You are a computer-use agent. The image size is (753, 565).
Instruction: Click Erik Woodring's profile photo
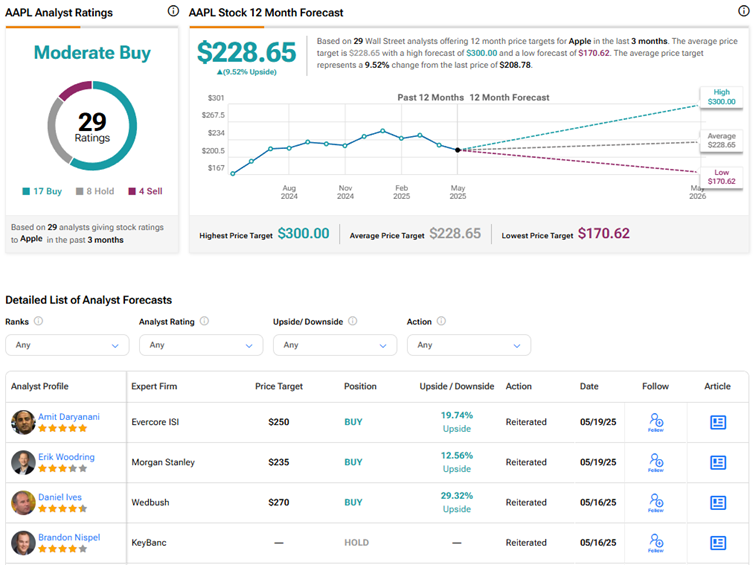tap(24, 463)
